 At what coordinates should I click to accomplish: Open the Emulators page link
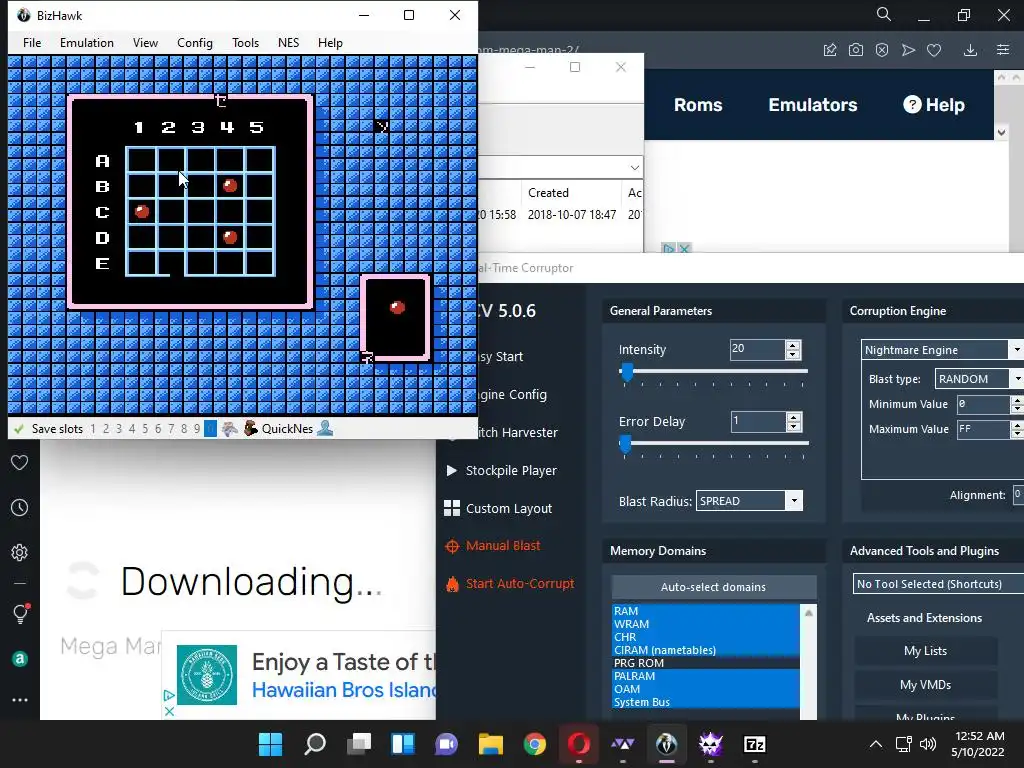(x=812, y=104)
